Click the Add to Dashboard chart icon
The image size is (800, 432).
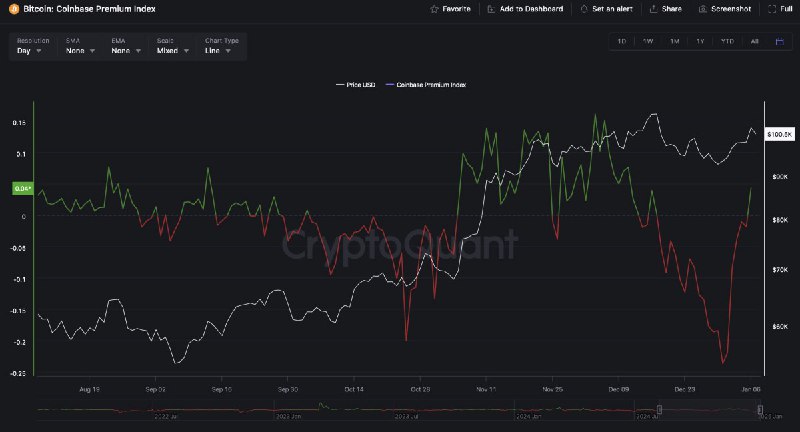click(x=491, y=9)
